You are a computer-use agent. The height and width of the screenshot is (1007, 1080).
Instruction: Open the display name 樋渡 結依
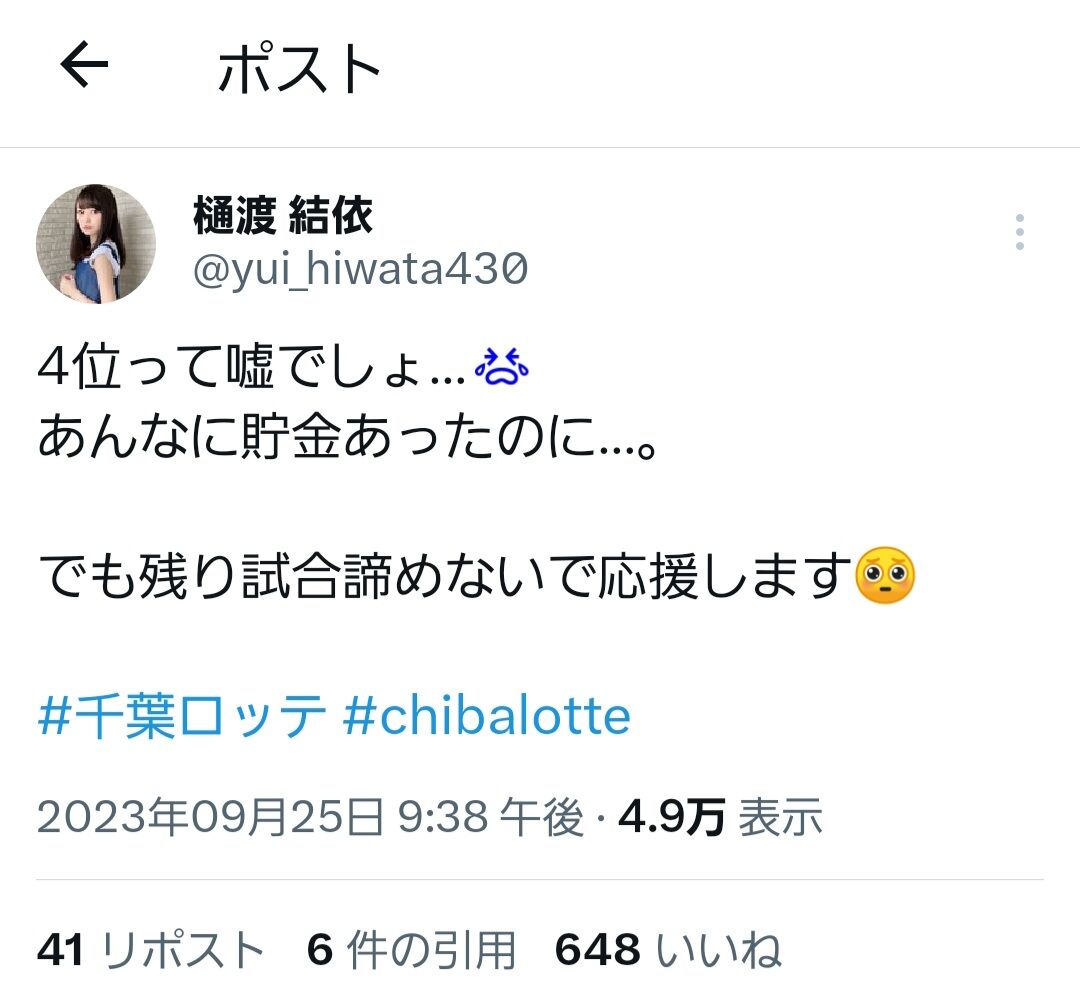(283, 216)
